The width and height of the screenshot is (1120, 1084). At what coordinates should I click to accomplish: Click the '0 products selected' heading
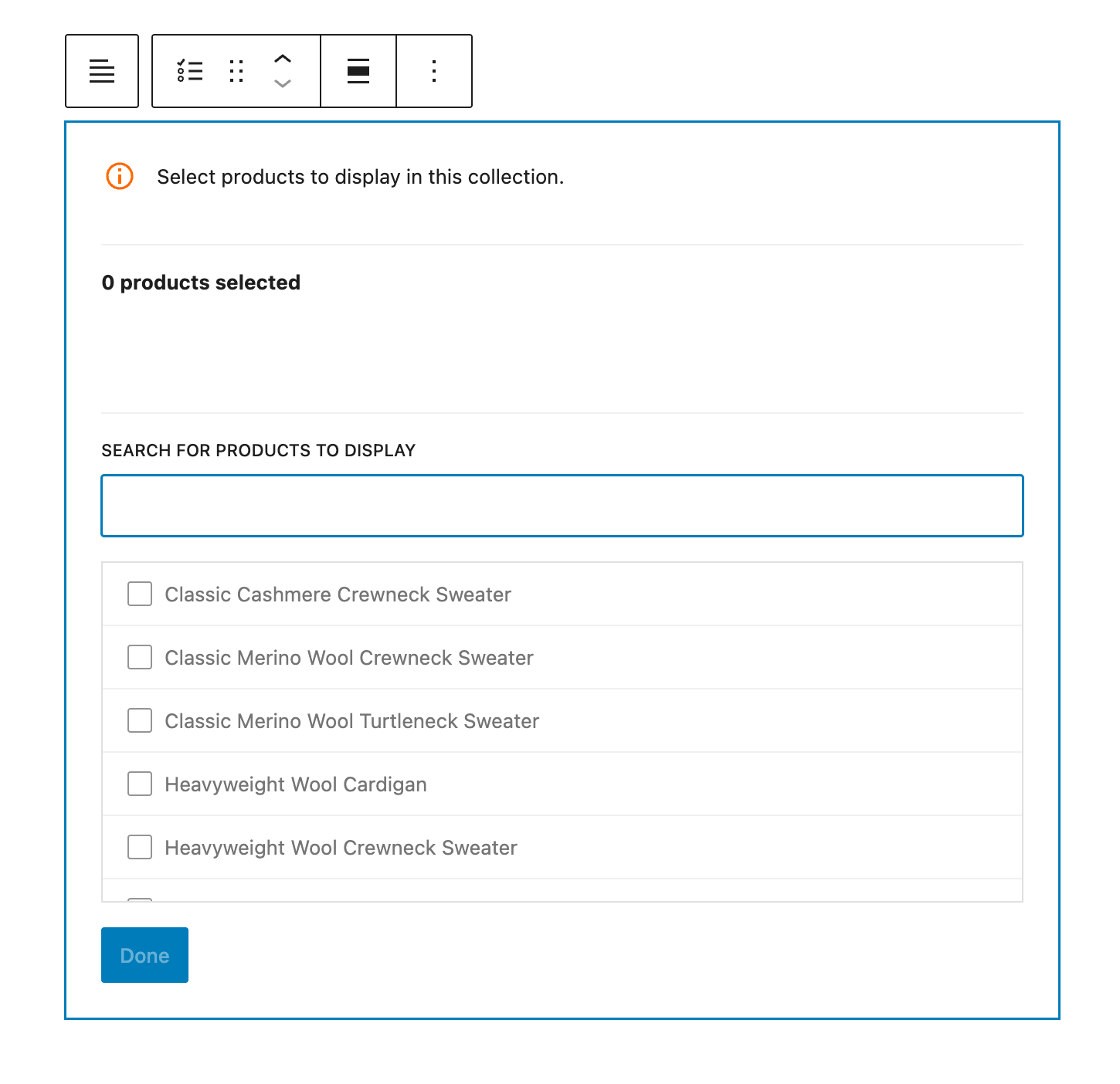[201, 283]
